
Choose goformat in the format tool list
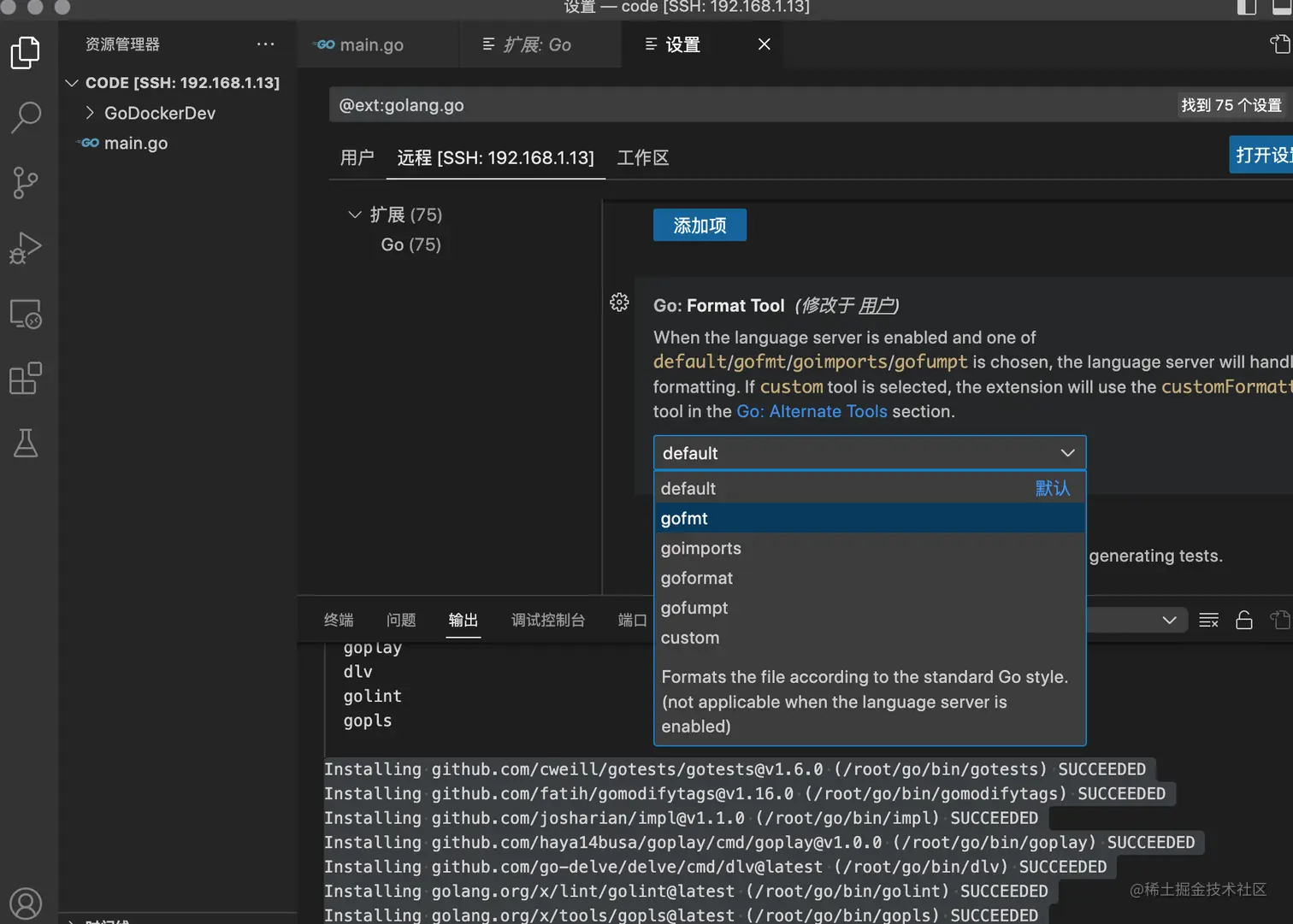click(x=870, y=578)
